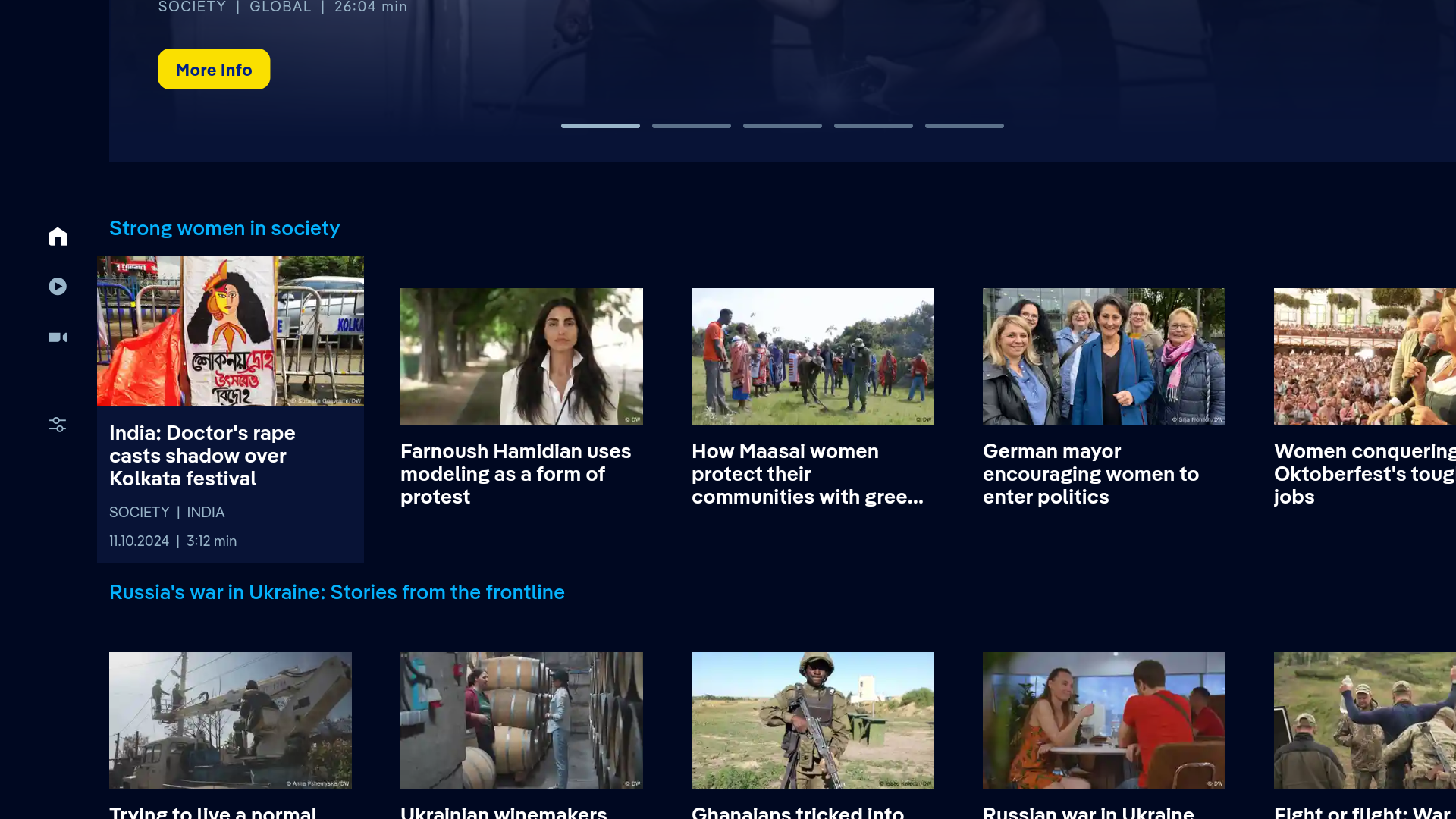Select the Live TV camera icon
Viewport: 1456px width, 819px height.
pos(58,337)
